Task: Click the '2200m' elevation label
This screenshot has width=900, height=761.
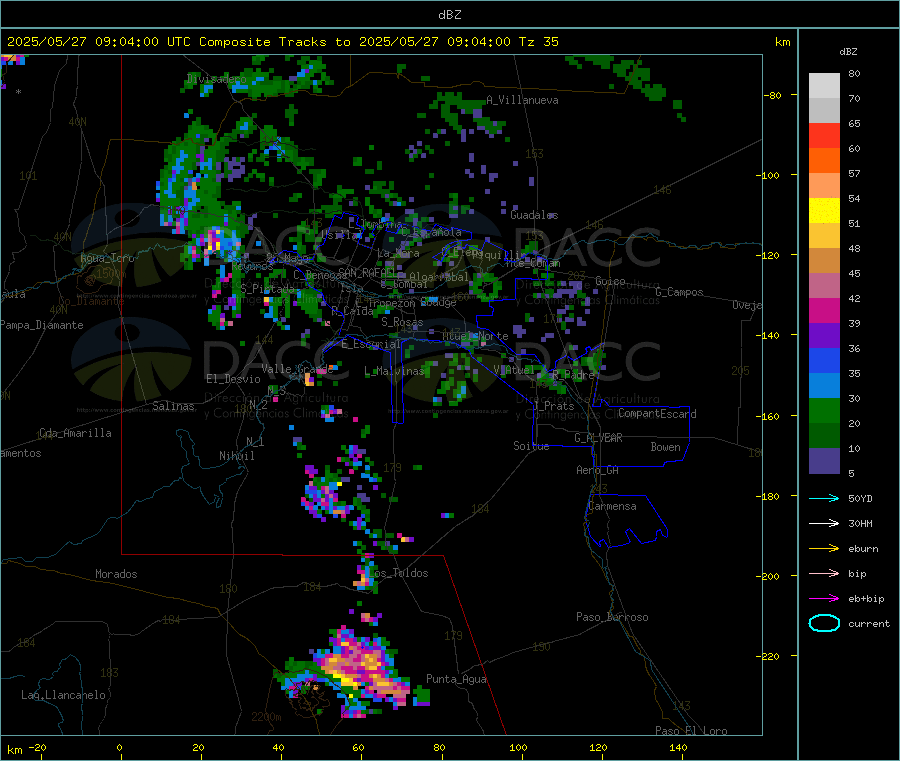Action: (x=266, y=717)
